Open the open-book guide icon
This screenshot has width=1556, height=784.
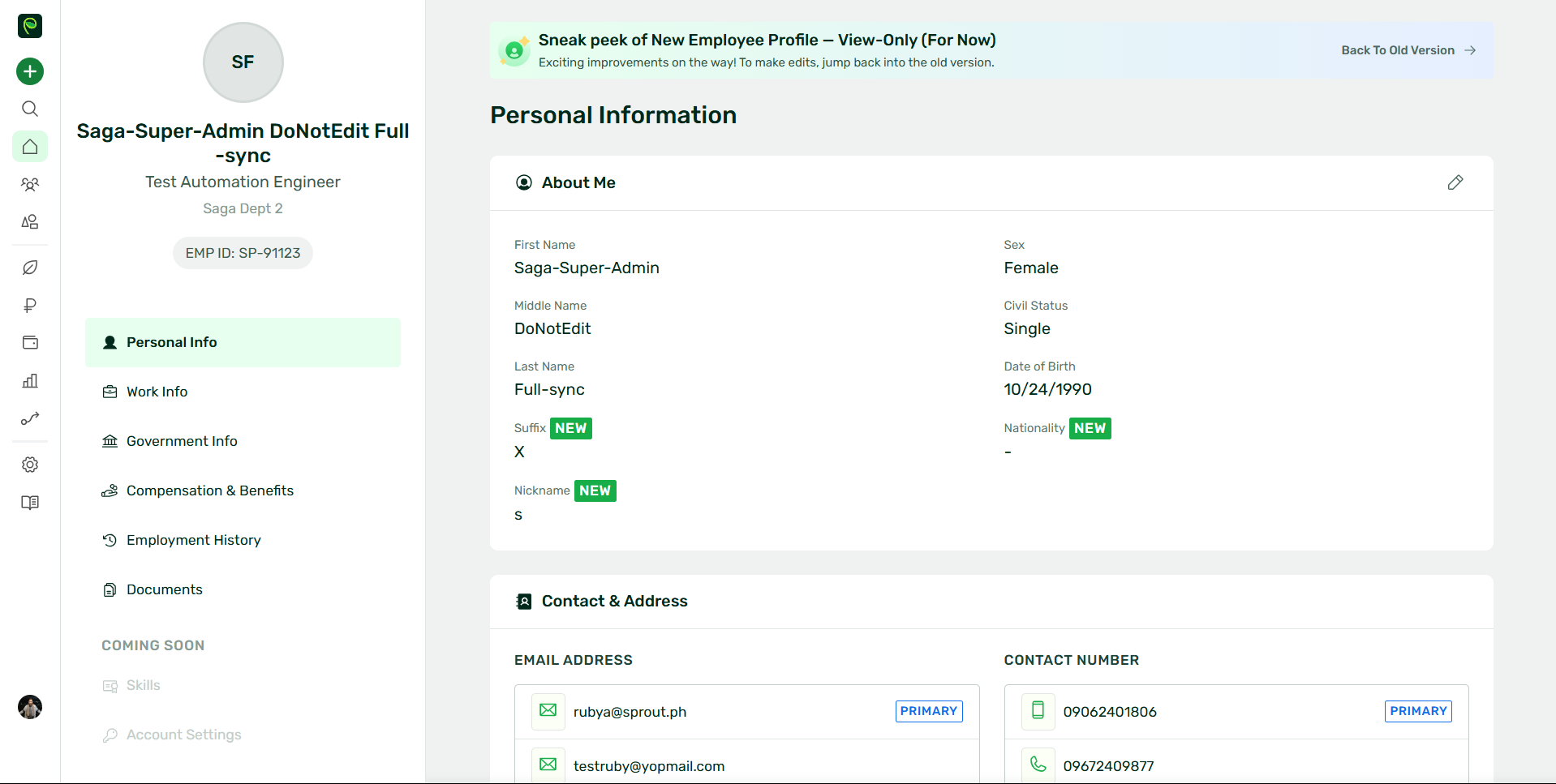[30, 503]
